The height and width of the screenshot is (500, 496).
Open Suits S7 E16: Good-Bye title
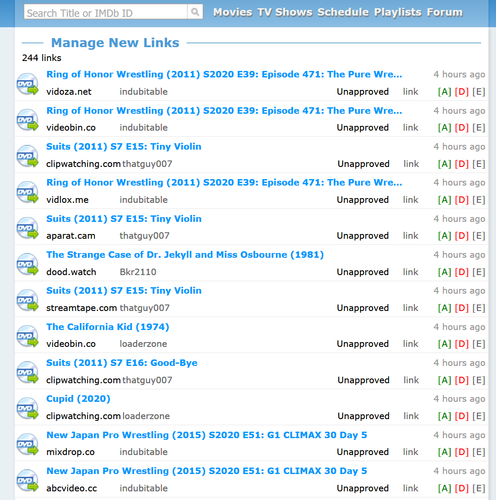(x=122, y=363)
